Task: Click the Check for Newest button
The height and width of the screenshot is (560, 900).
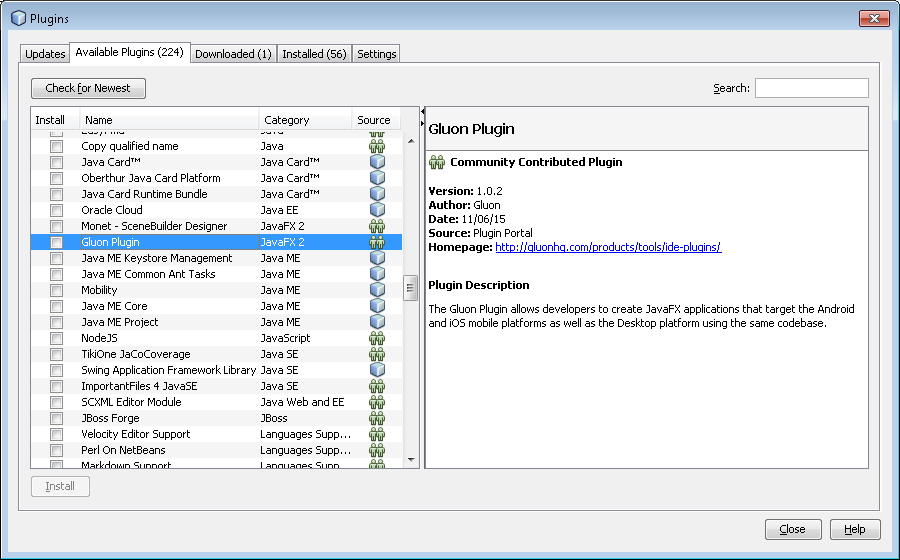Action: [x=88, y=88]
